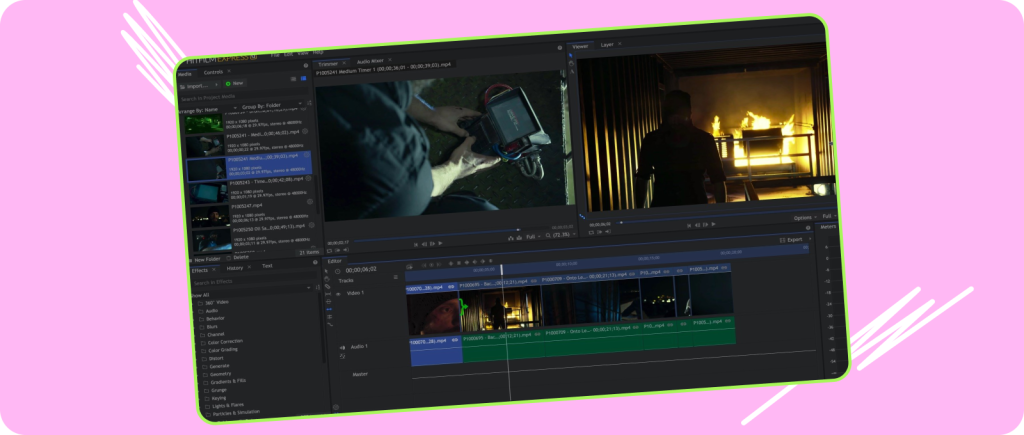Click the Viewer panel selection arrow tool

point(570,56)
